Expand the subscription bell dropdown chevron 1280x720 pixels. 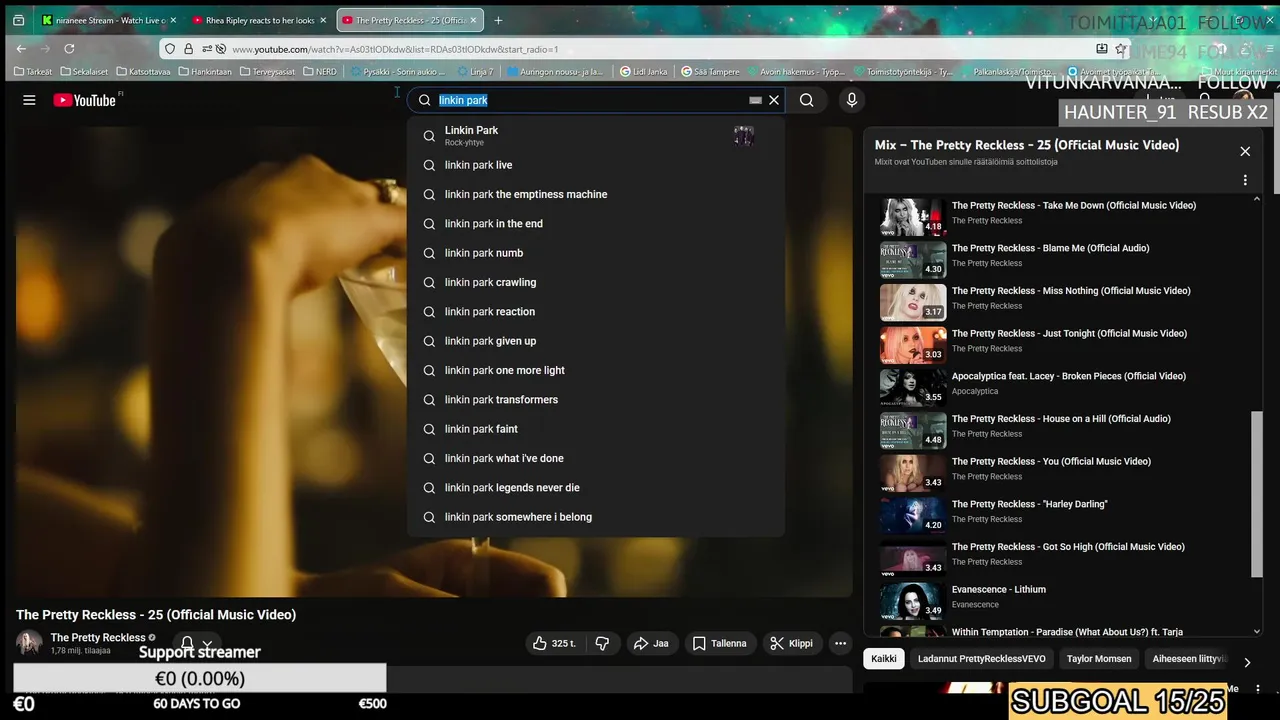[x=207, y=644]
